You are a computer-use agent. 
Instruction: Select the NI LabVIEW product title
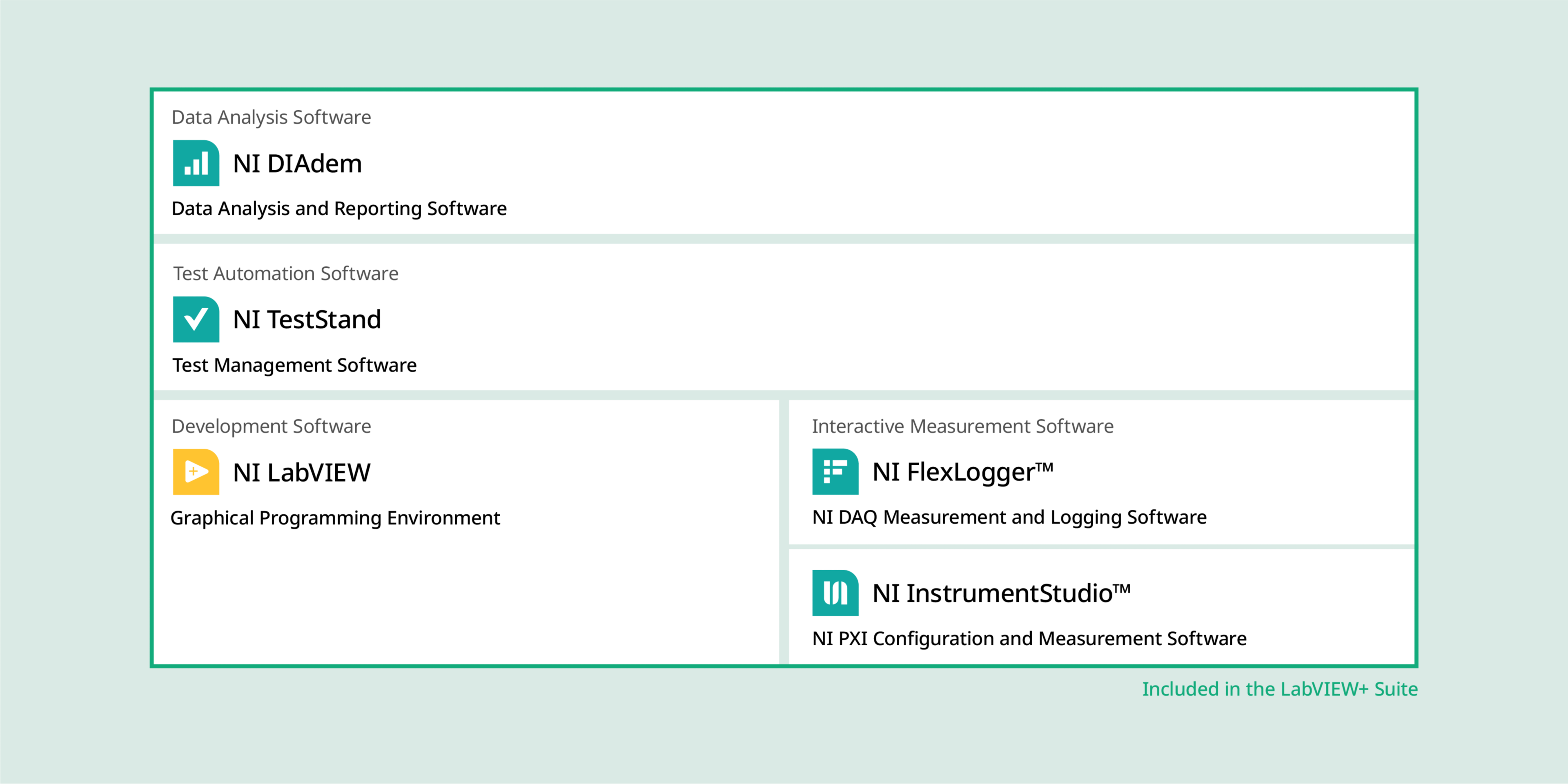302,473
